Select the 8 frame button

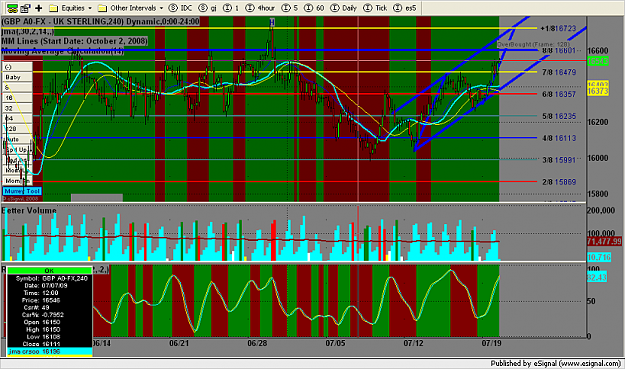coord(17,87)
